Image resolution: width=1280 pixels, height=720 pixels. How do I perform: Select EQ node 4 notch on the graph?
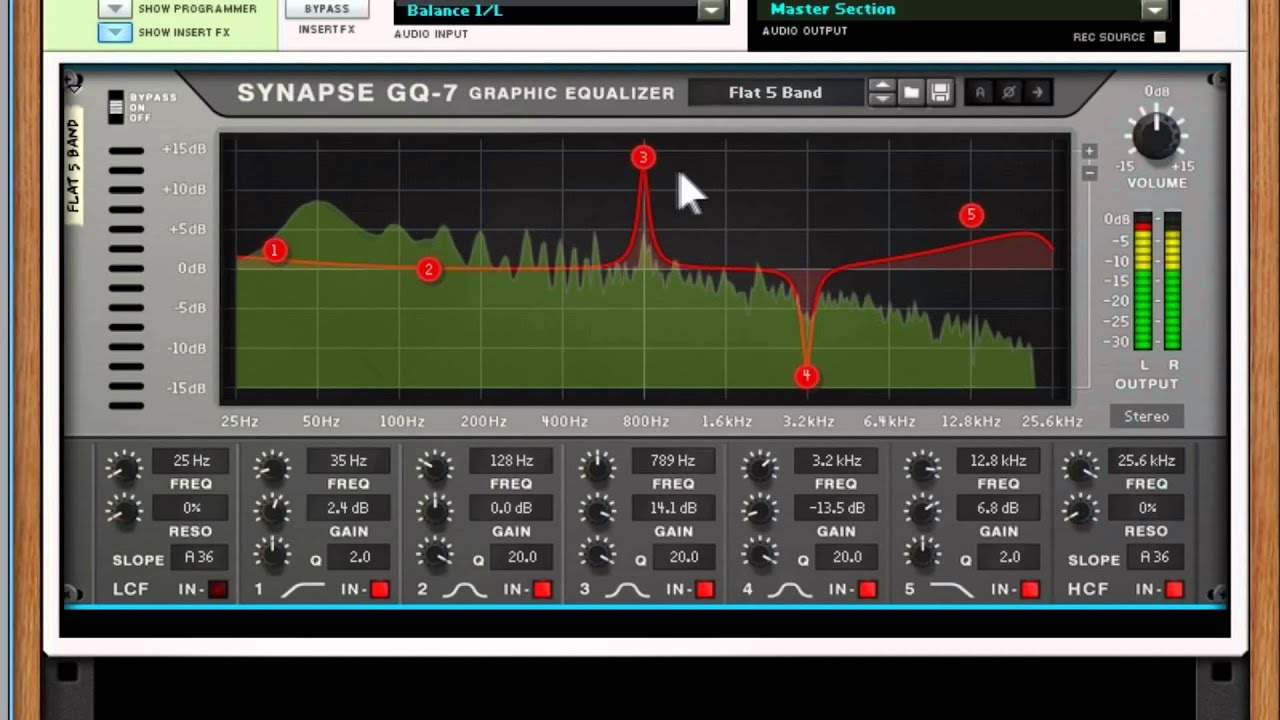pyautogui.click(x=806, y=376)
